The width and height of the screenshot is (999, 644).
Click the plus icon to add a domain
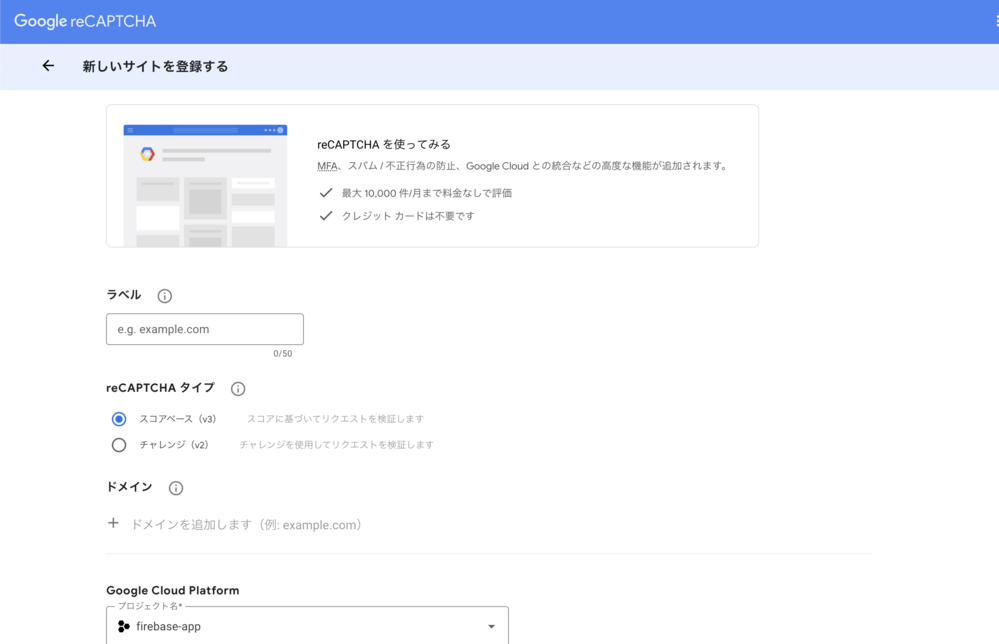coord(113,523)
